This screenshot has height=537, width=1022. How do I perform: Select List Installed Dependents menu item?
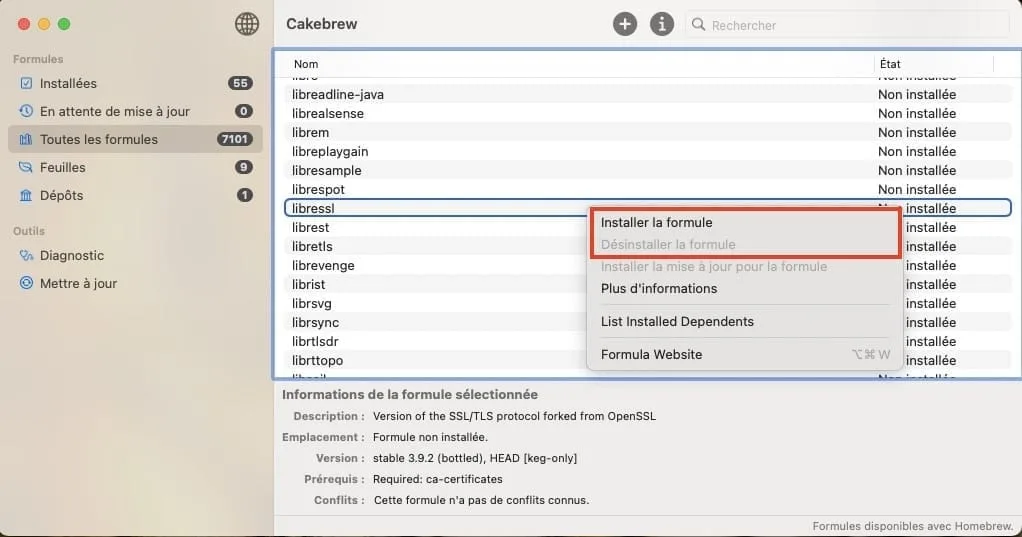tap(744, 321)
